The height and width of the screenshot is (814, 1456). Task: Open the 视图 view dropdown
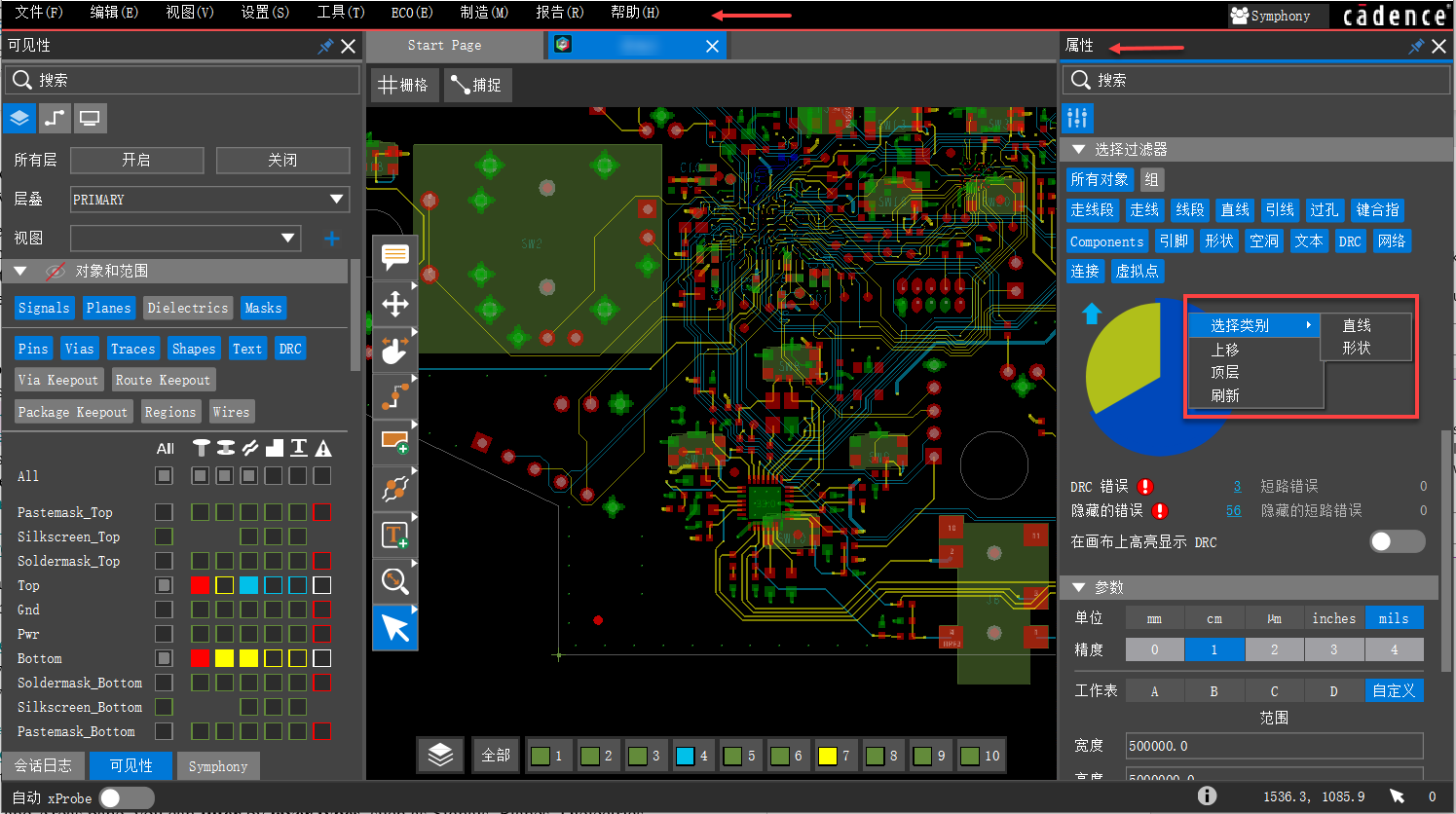pyautogui.click(x=185, y=239)
